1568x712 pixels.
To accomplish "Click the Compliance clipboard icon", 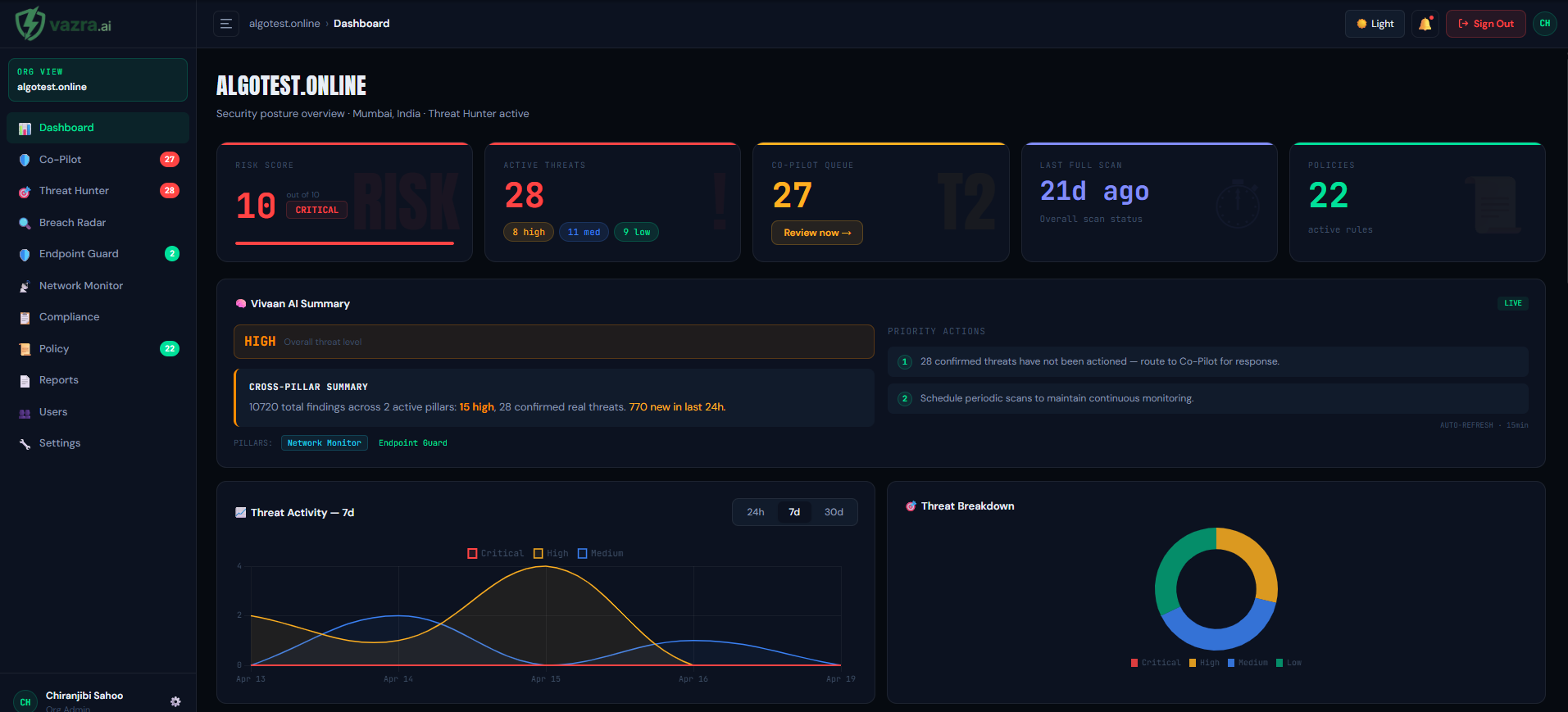I will (x=25, y=318).
